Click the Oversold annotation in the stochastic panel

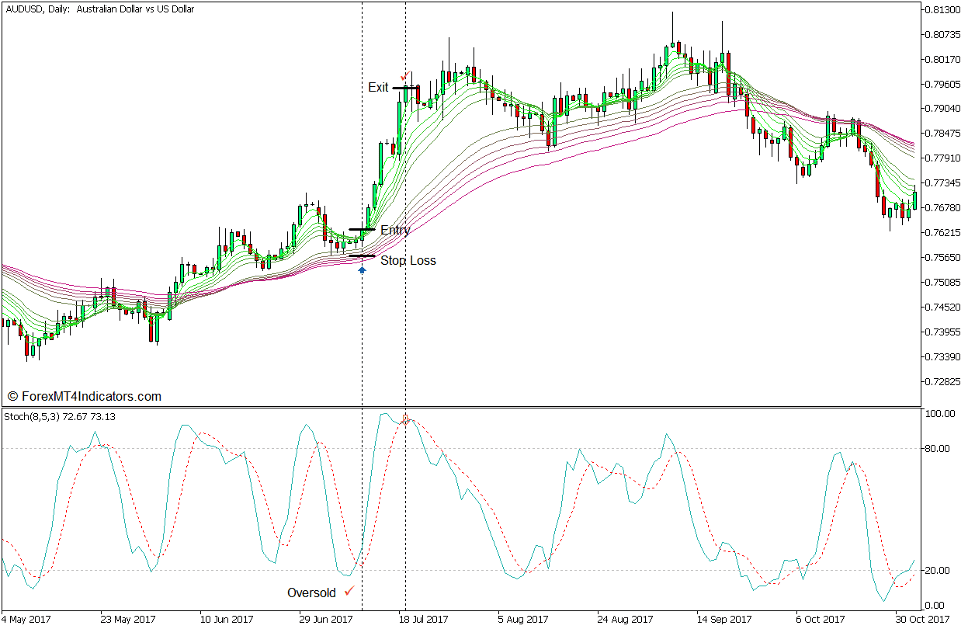pos(311,592)
